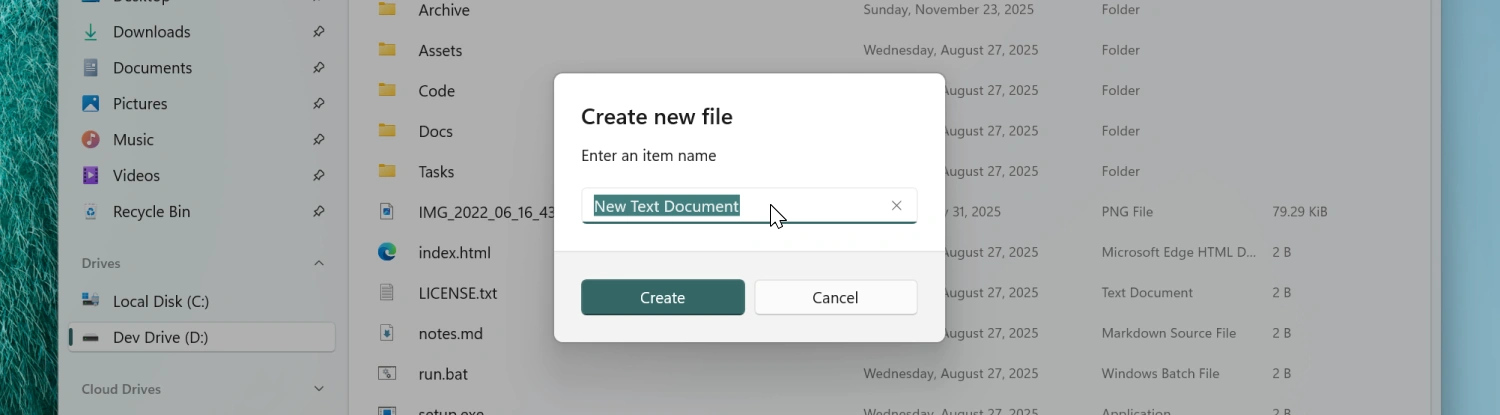Click the Edge icon for index.html
The width and height of the screenshot is (1500, 415).
click(x=387, y=253)
